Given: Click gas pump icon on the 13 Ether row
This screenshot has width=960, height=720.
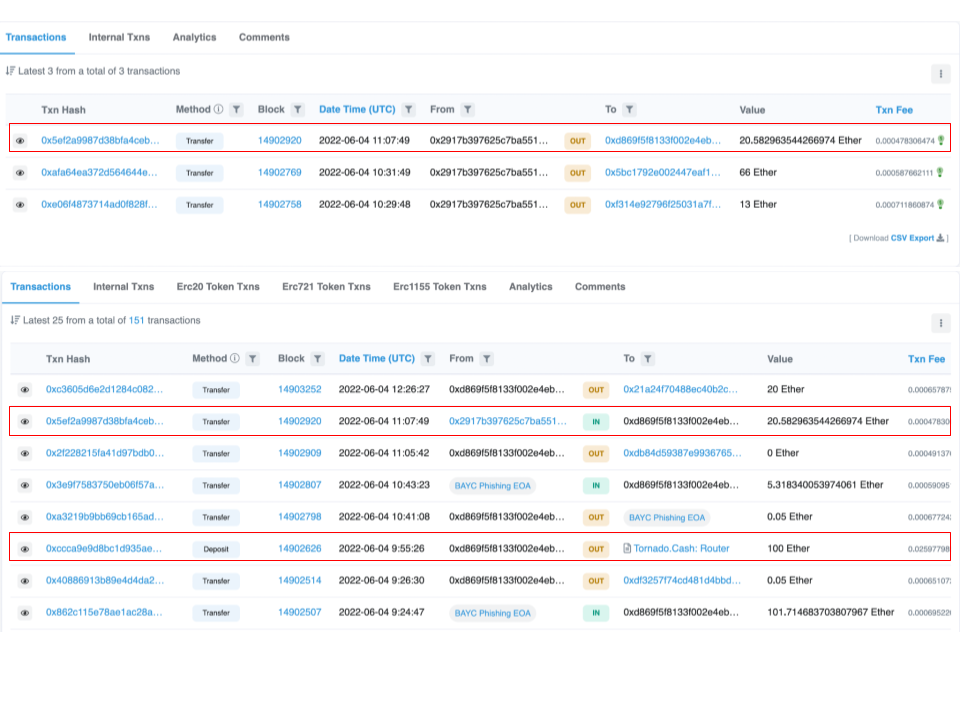Looking at the screenshot, I should pos(940,204).
